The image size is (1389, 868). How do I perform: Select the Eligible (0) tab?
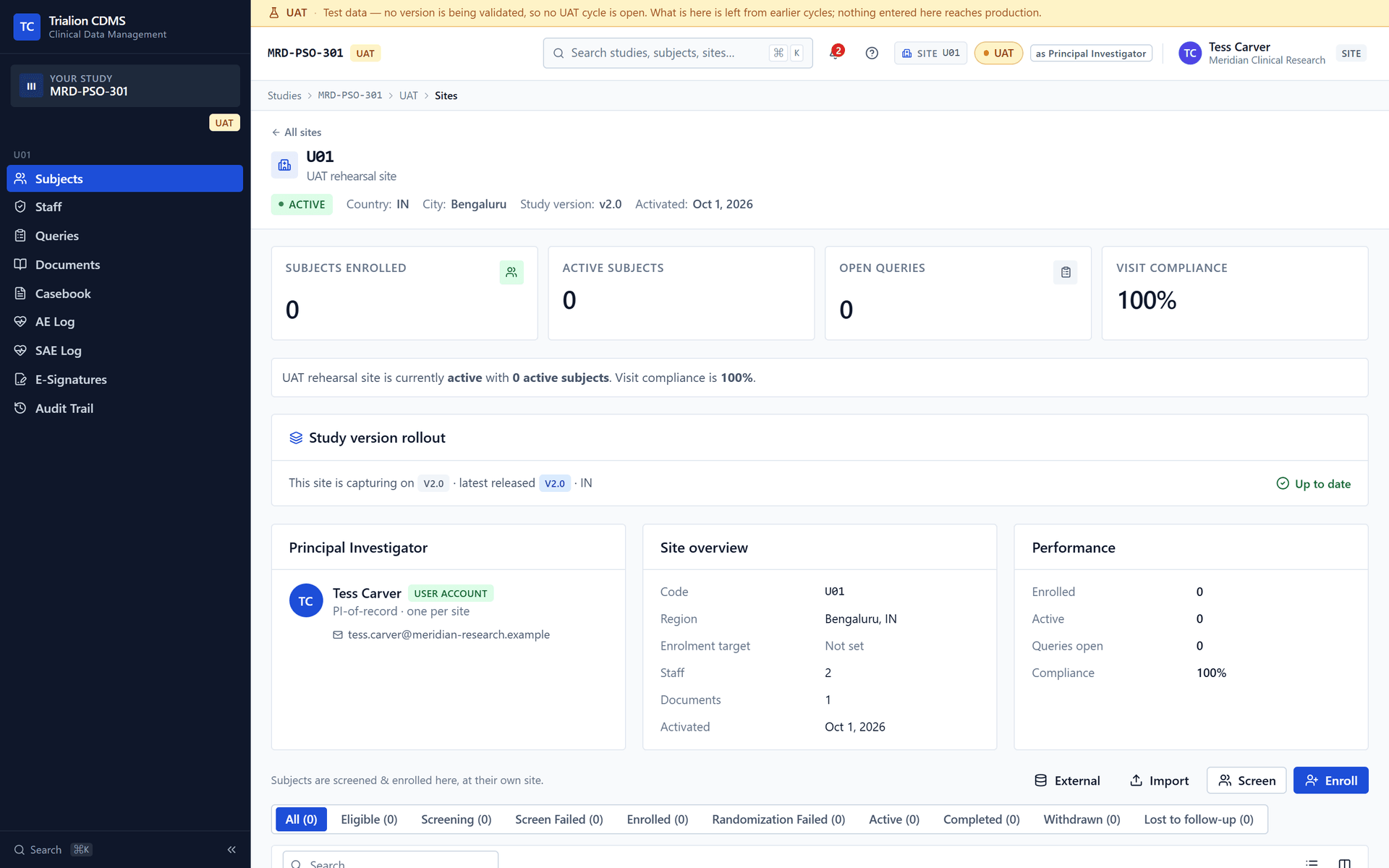pyautogui.click(x=369, y=820)
